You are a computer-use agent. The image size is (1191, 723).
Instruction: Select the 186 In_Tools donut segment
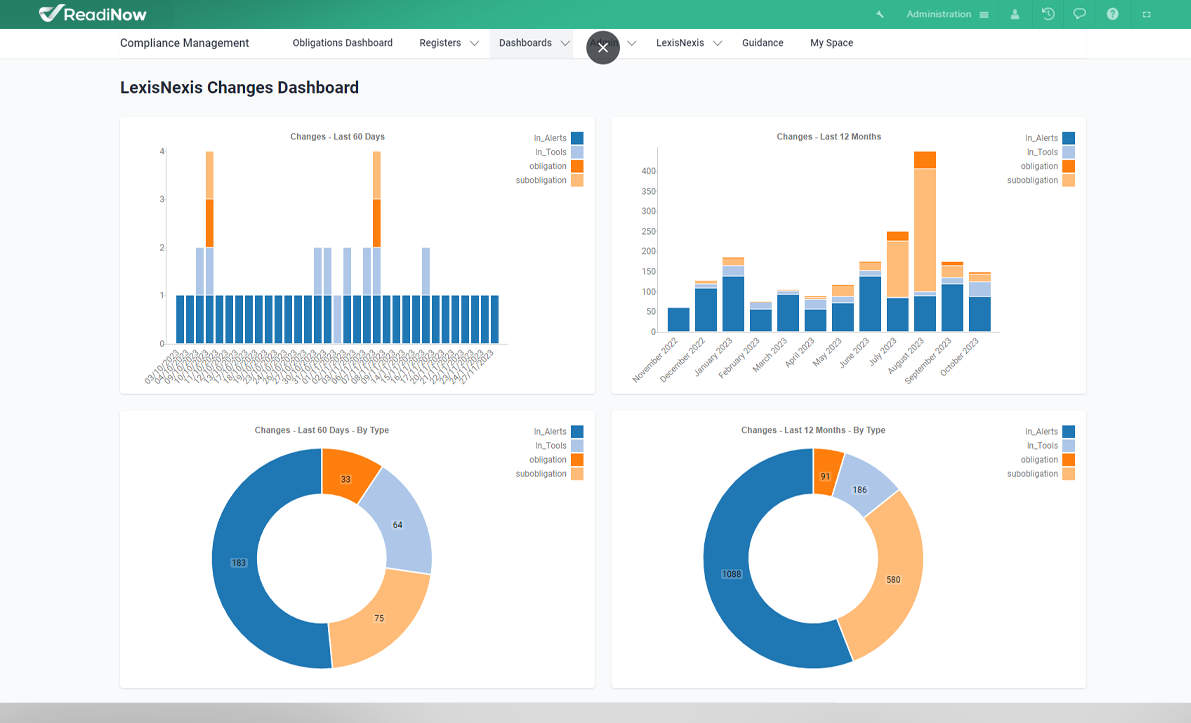862,488
